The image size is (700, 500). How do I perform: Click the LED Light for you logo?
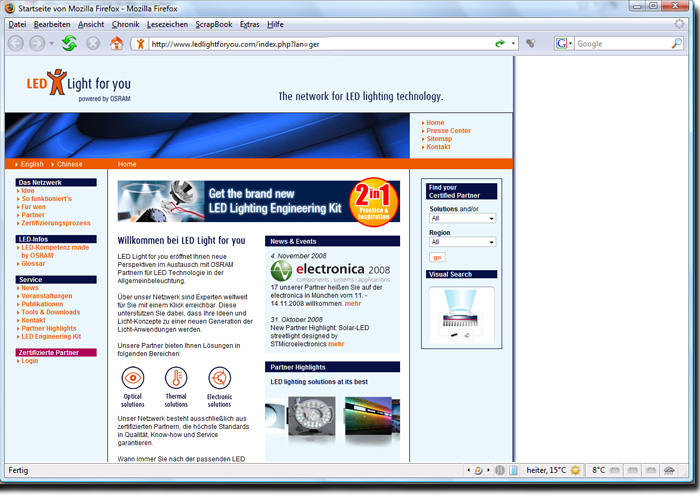click(79, 85)
